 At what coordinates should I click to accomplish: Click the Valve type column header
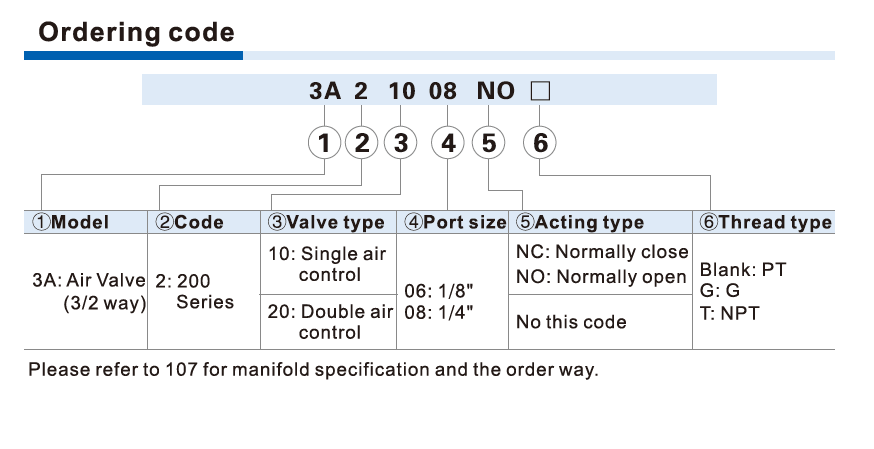pos(328,222)
